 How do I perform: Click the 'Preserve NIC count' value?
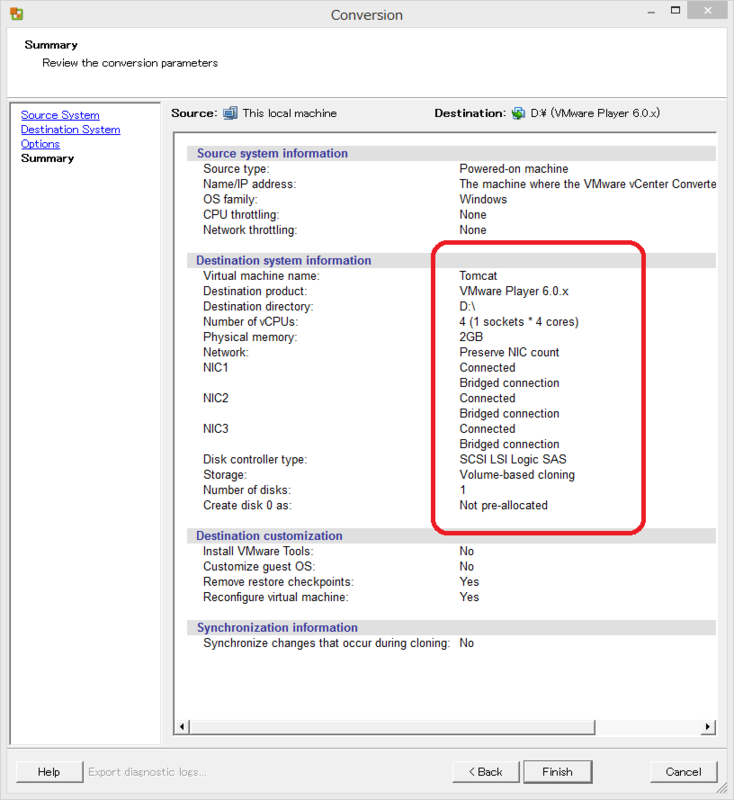[509, 352]
